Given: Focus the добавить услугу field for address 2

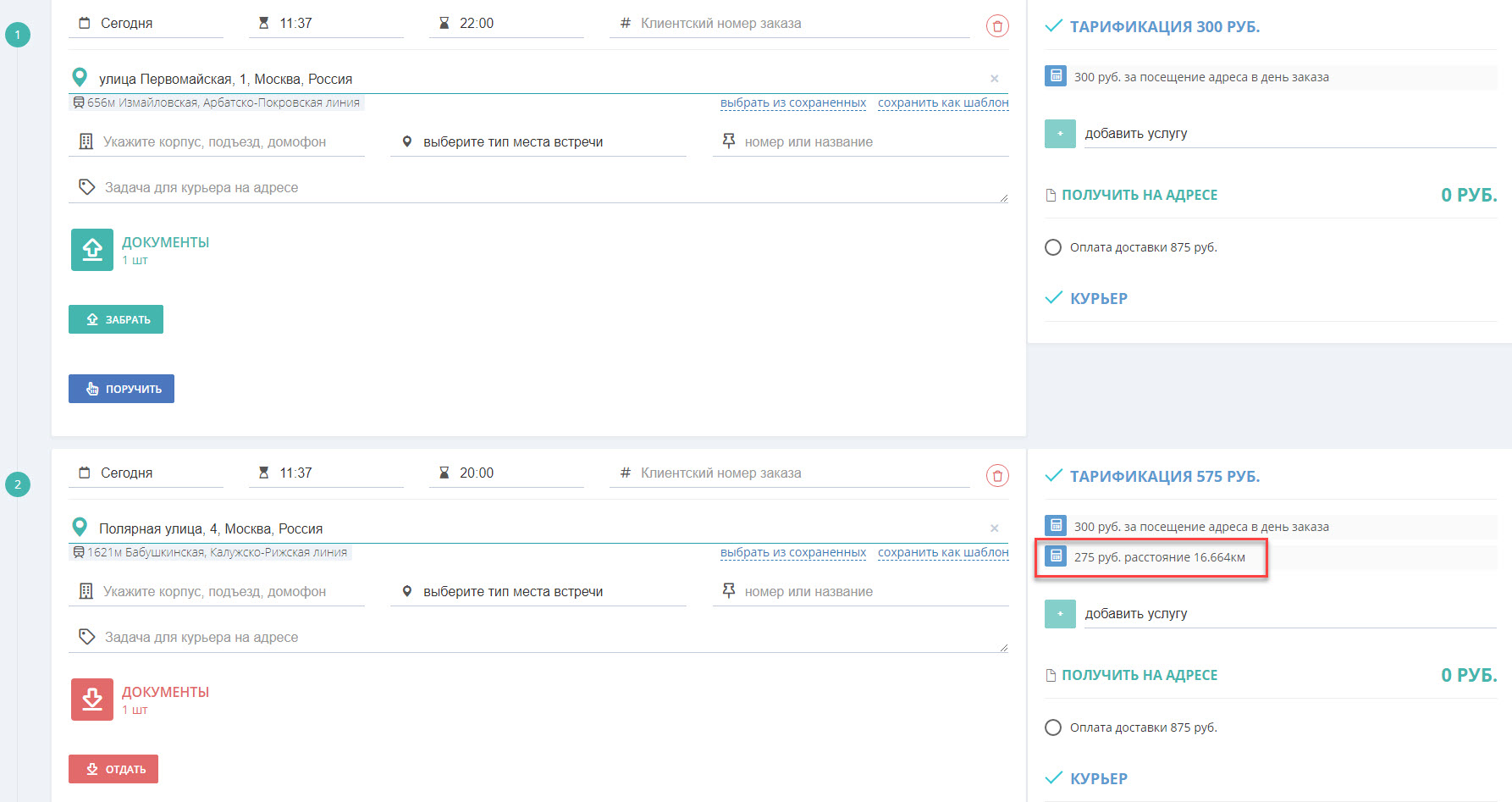Looking at the screenshot, I should click(1290, 614).
